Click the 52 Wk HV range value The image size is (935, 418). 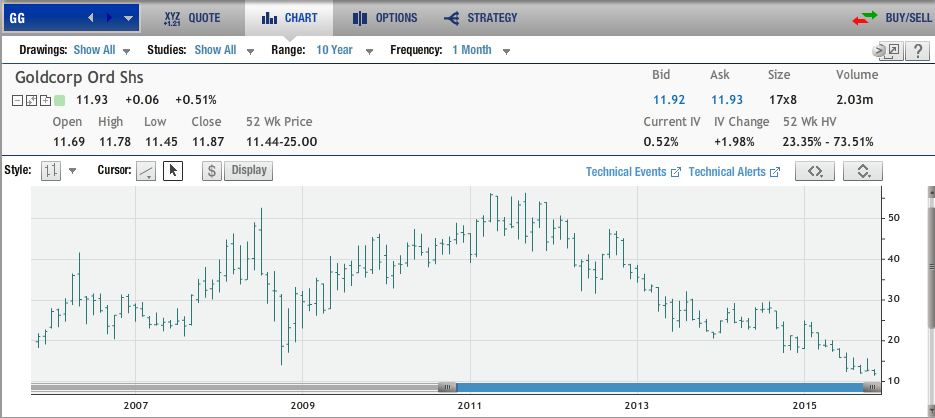(x=828, y=142)
